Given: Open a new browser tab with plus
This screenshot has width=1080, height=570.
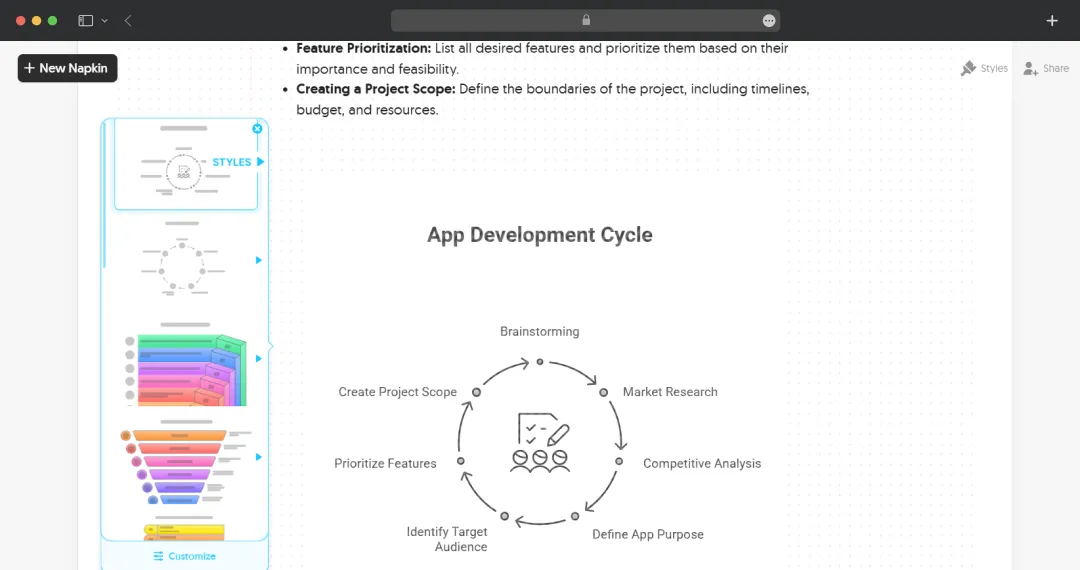Looking at the screenshot, I should pos(1052,21).
